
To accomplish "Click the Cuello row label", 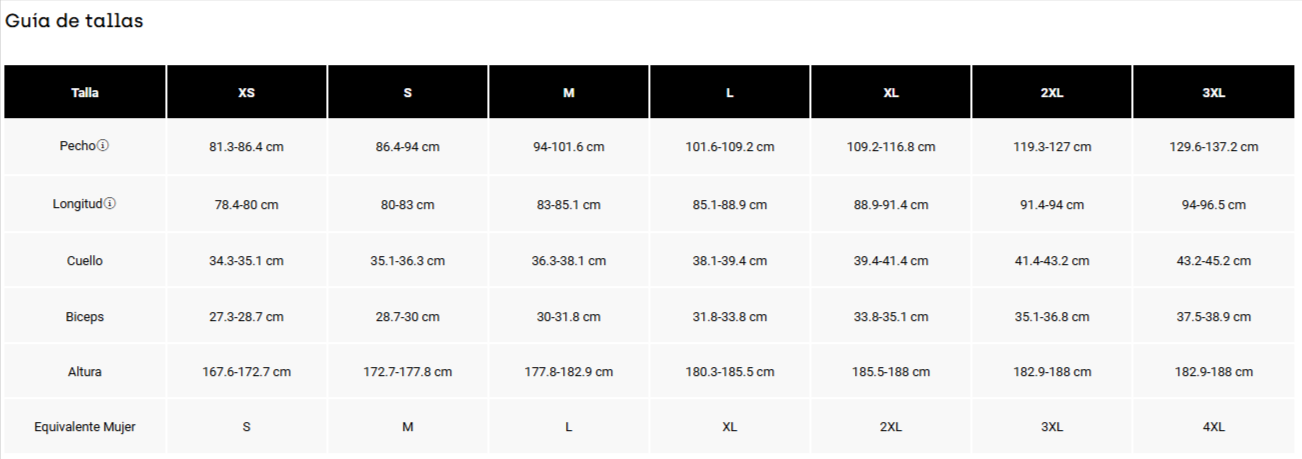I will coord(85,261).
